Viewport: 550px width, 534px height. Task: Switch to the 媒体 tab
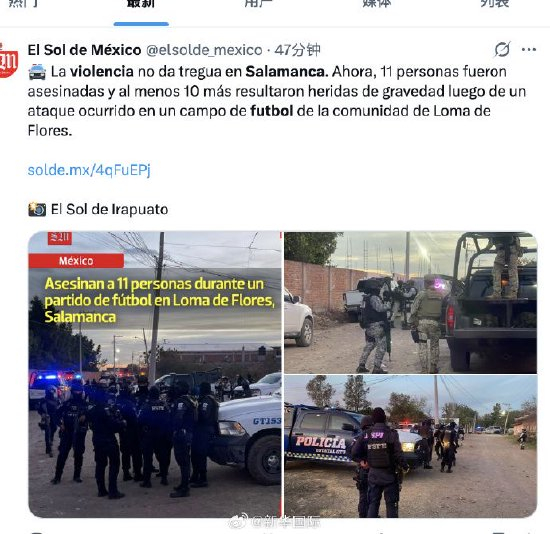click(376, 4)
